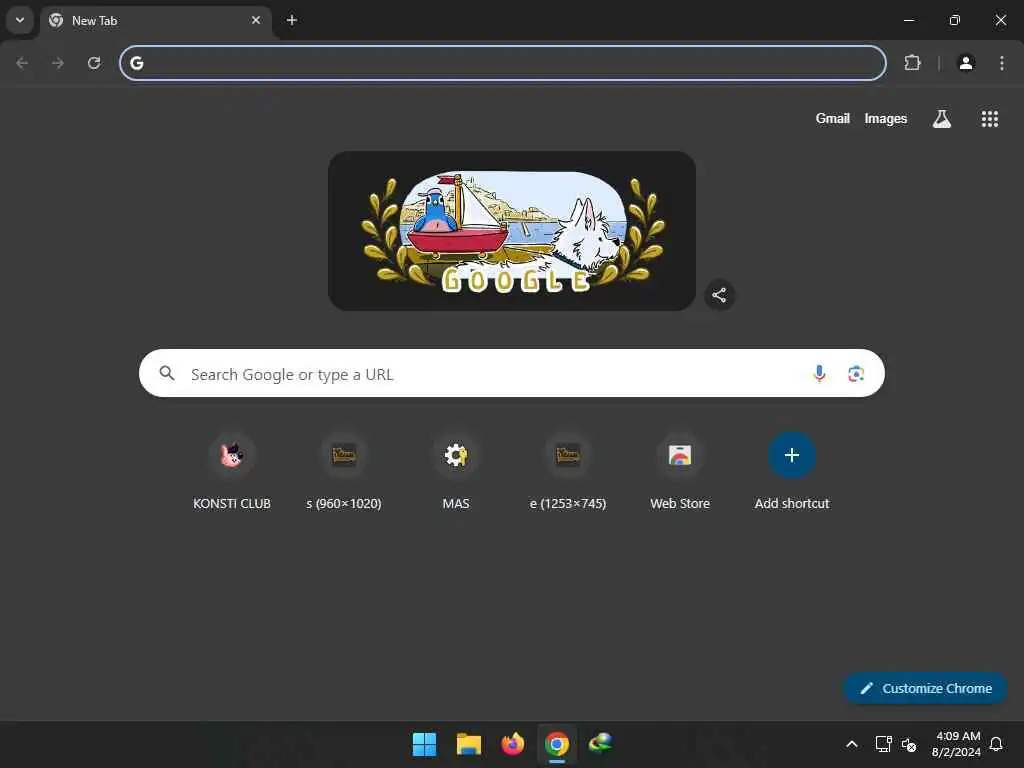Open the MAS shortcut
Screen dimensions: 1024x768
(456, 472)
